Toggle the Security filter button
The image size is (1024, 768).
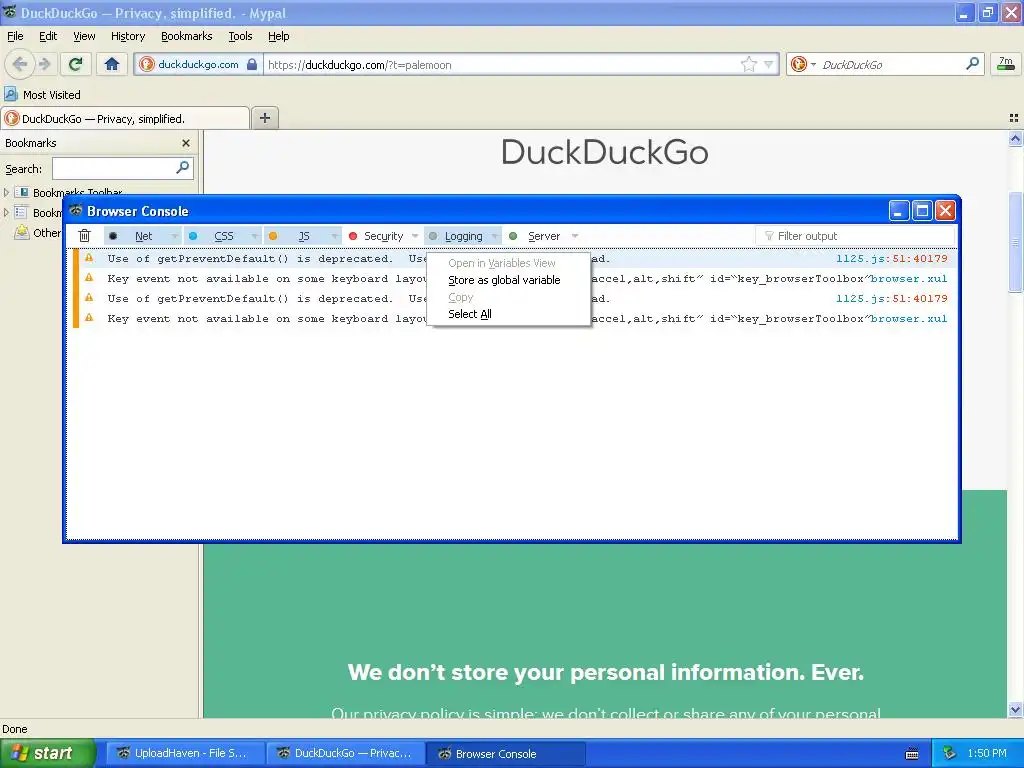376,236
